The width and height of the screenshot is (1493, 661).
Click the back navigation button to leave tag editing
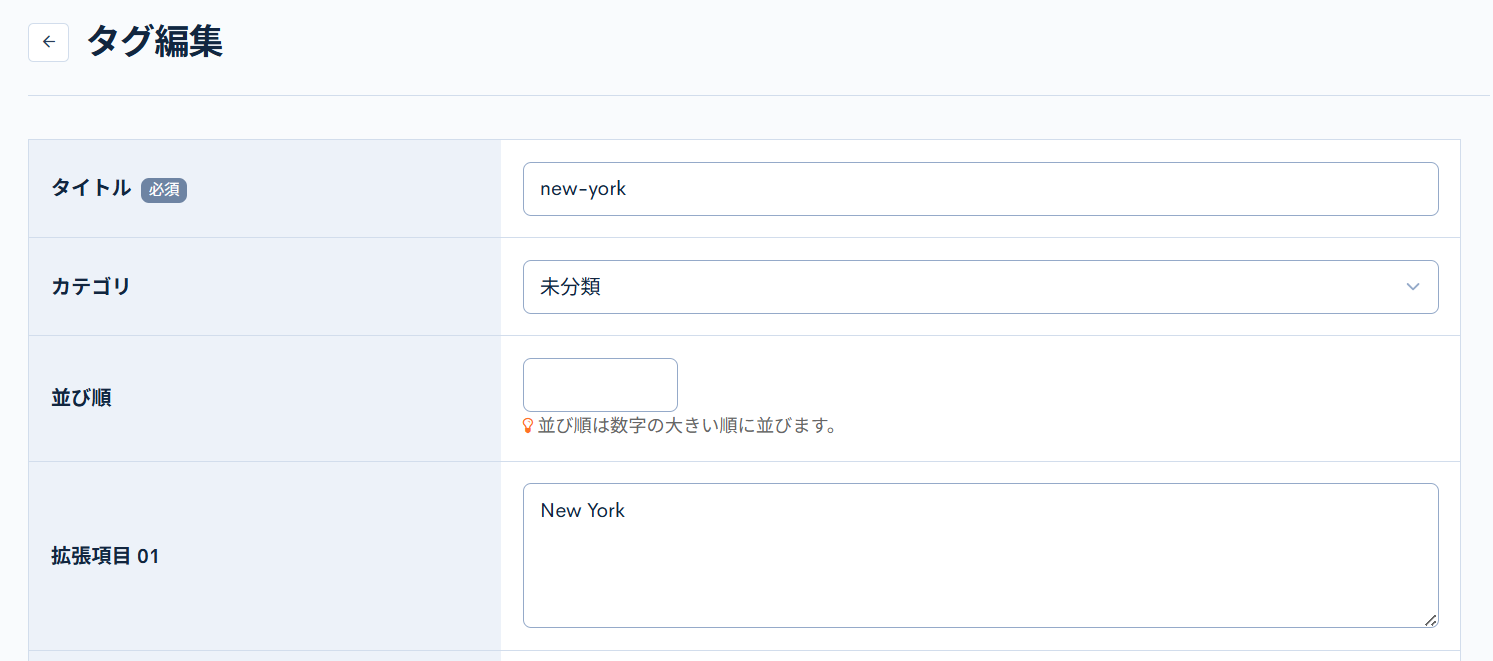tap(48, 42)
